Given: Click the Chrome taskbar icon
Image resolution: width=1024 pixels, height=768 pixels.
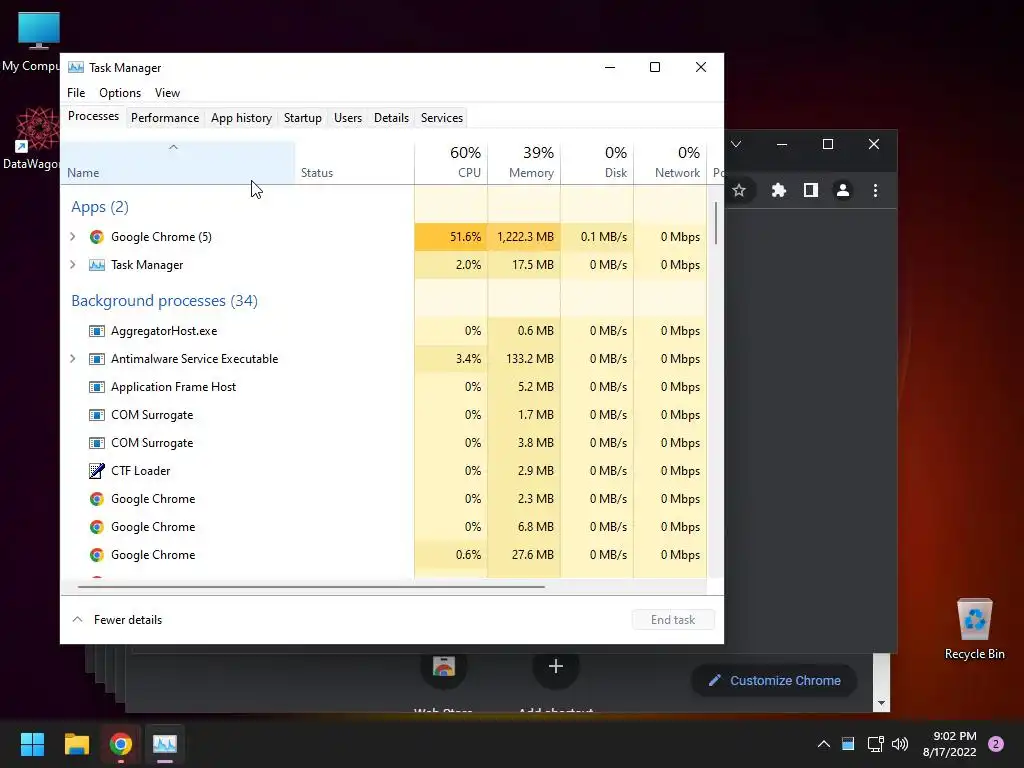Looking at the screenshot, I should click(x=121, y=744).
